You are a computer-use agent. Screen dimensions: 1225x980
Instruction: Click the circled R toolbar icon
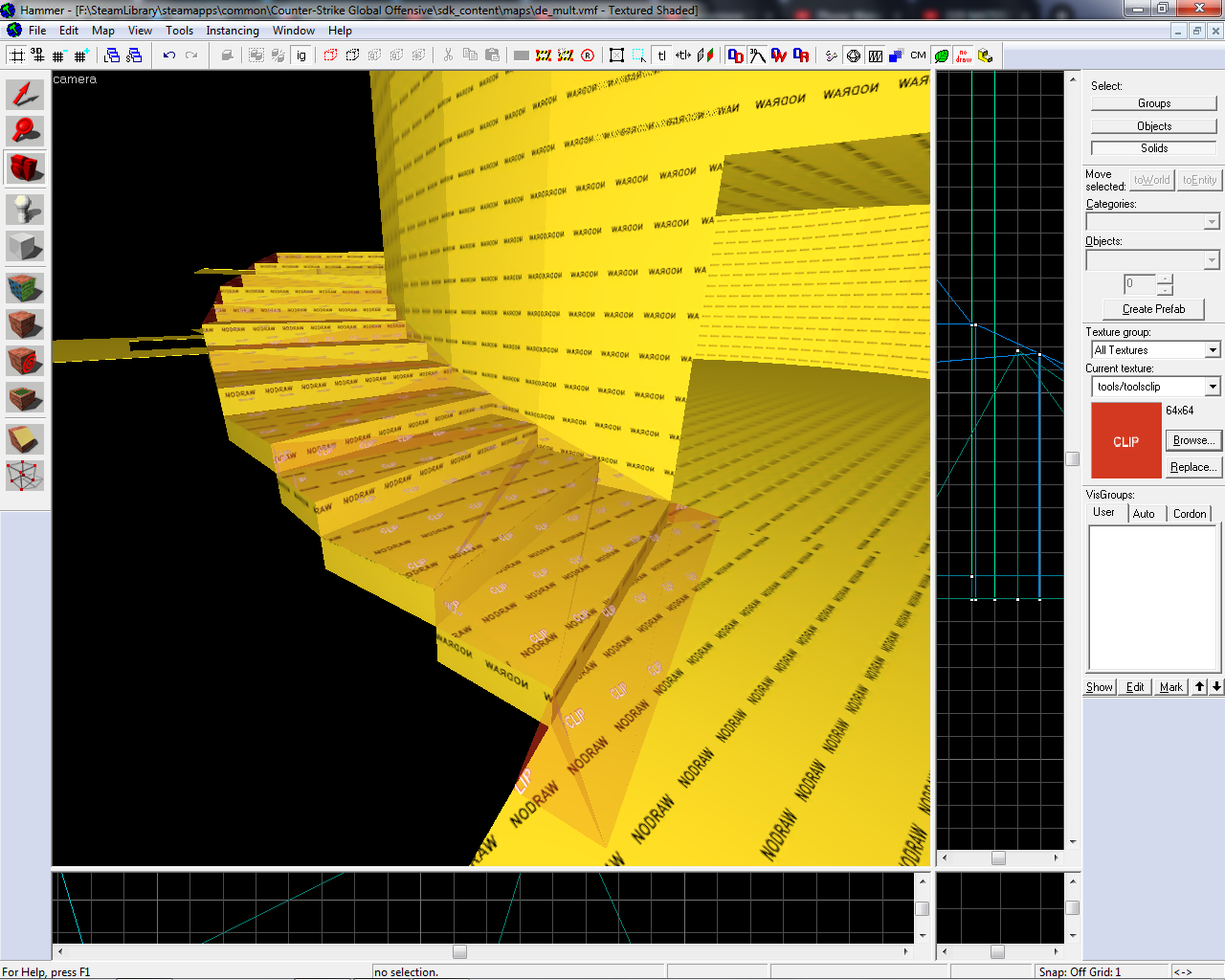(x=588, y=56)
